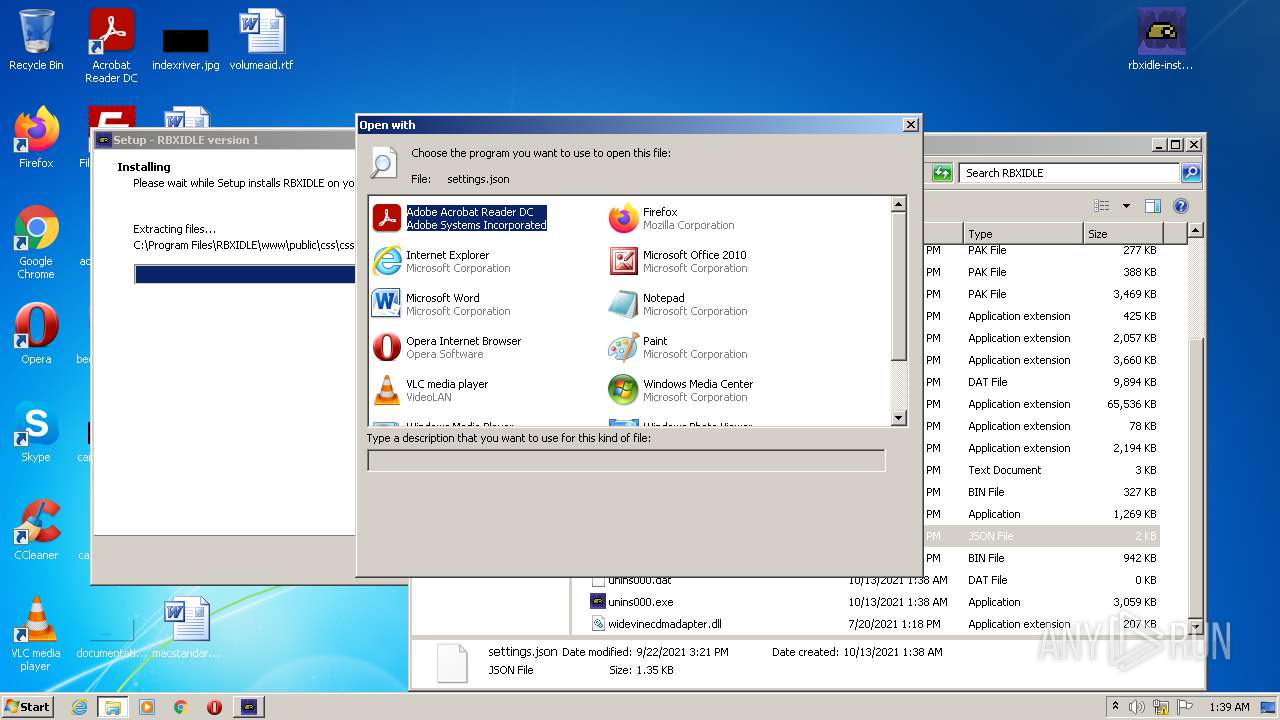Select Acrobat Reader DC desktop shortcut
1280x720 pixels.
point(111,46)
